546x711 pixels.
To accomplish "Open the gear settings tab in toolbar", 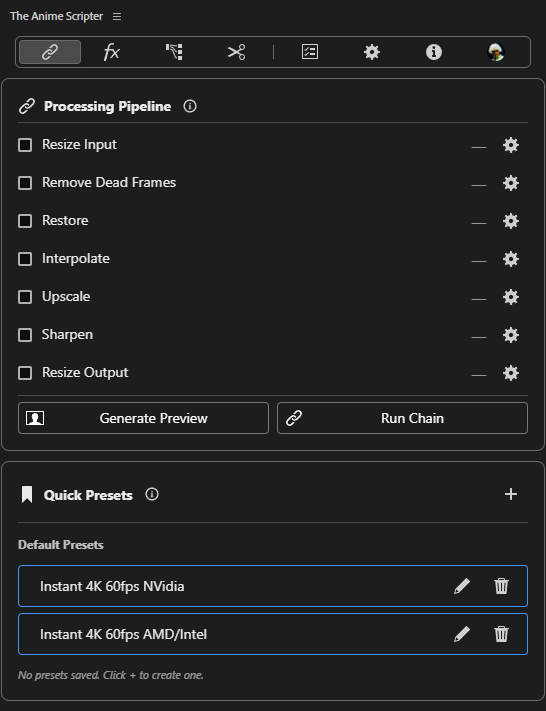I will pyautogui.click(x=372, y=52).
